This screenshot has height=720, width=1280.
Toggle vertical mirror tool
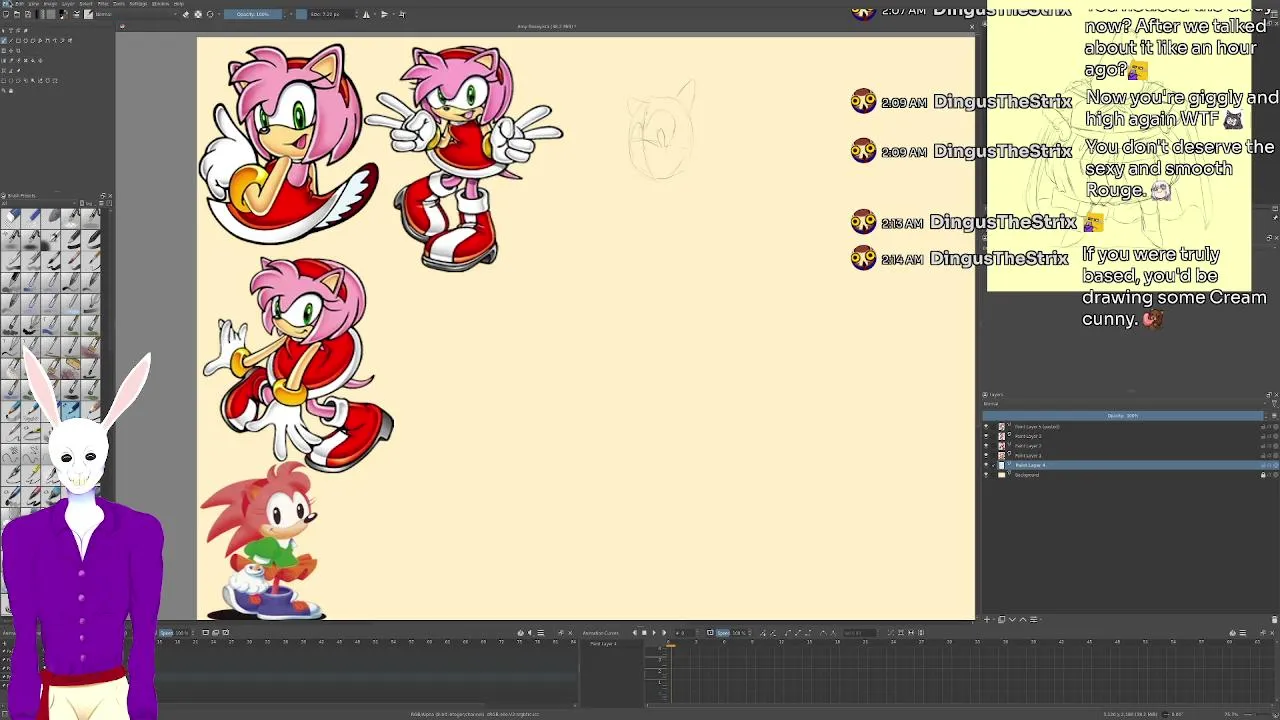pyautogui.click(x=384, y=14)
